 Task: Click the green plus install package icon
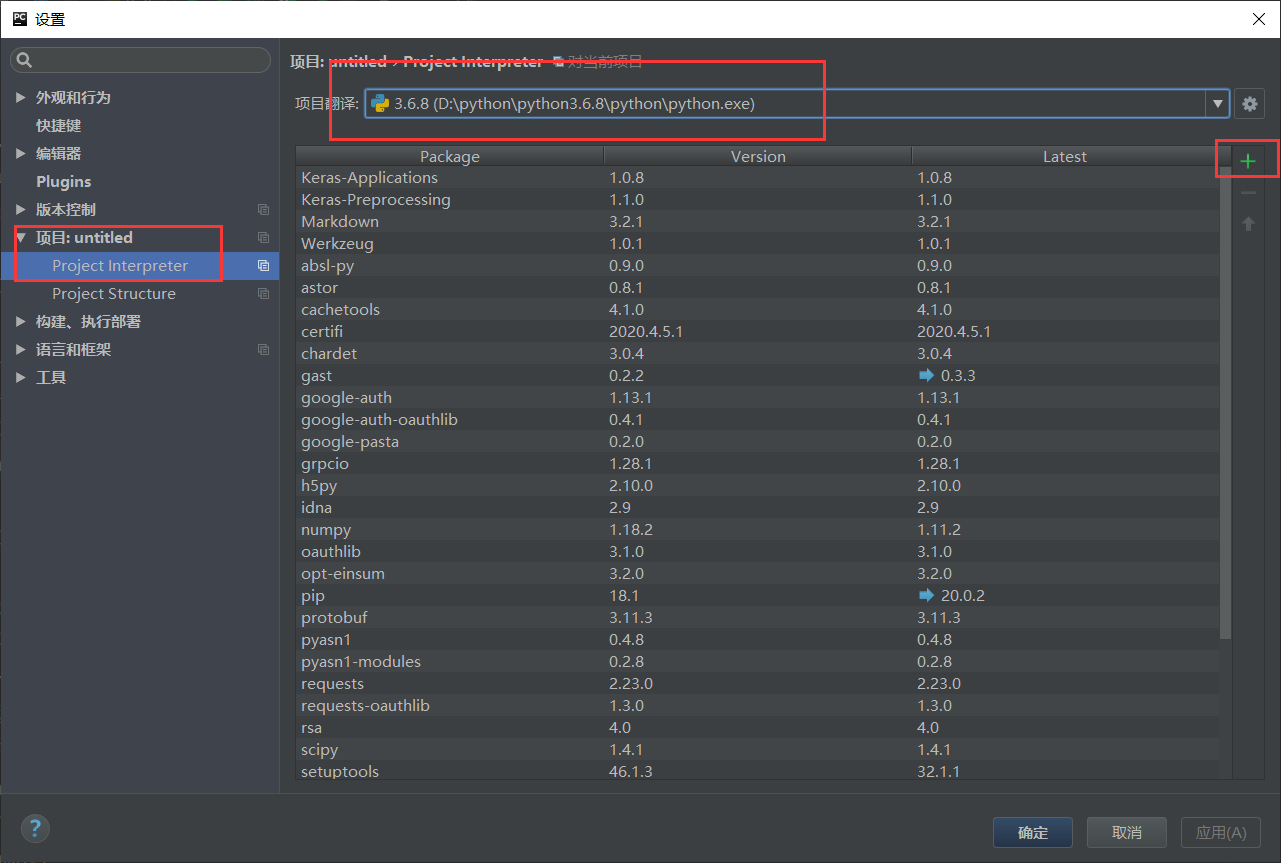(x=1248, y=161)
